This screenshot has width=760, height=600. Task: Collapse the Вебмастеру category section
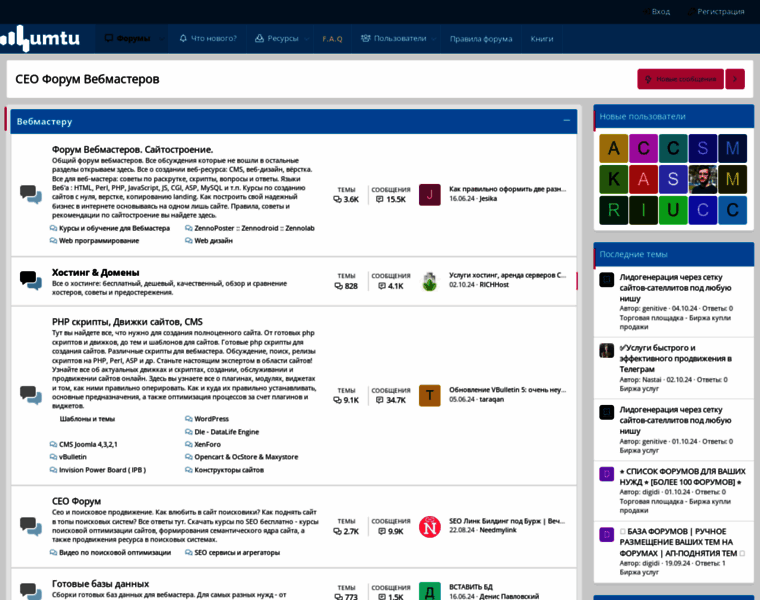(x=567, y=121)
